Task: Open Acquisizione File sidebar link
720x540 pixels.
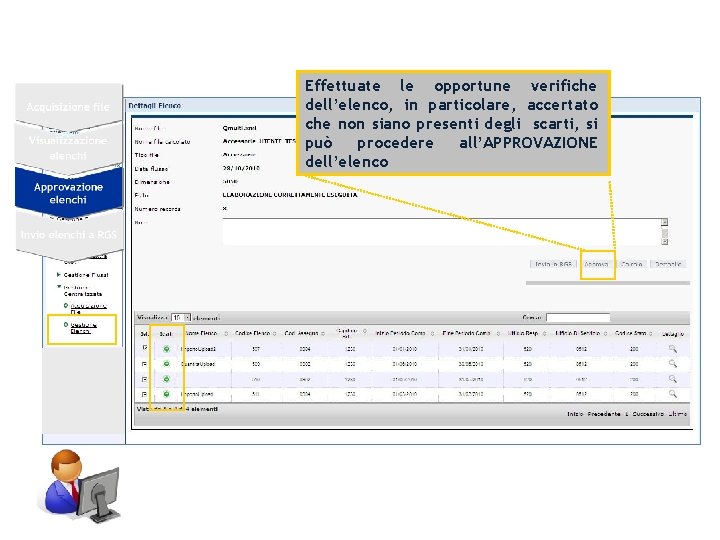Action: [88, 308]
